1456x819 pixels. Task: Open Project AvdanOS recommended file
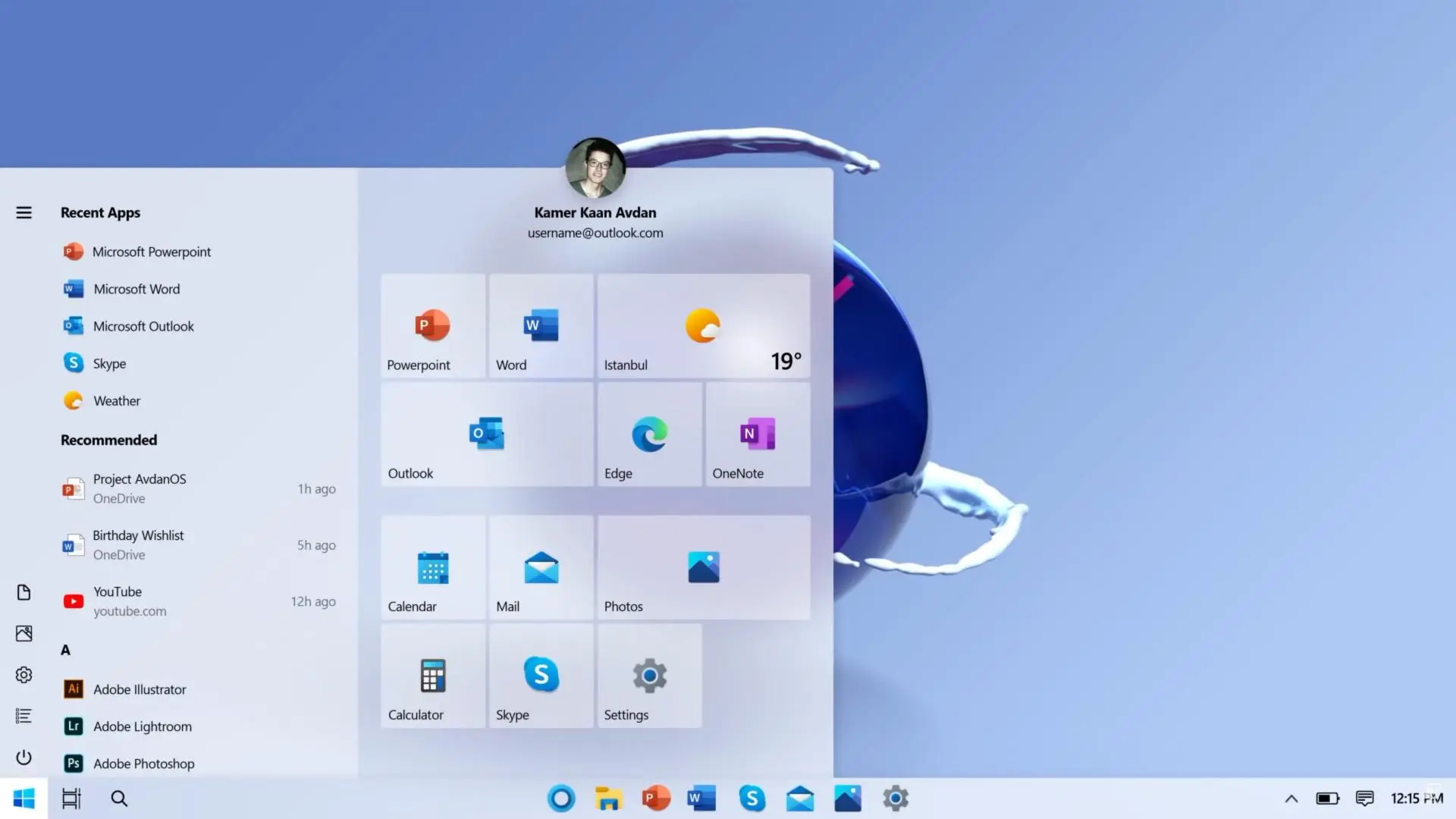click(199, 489)
